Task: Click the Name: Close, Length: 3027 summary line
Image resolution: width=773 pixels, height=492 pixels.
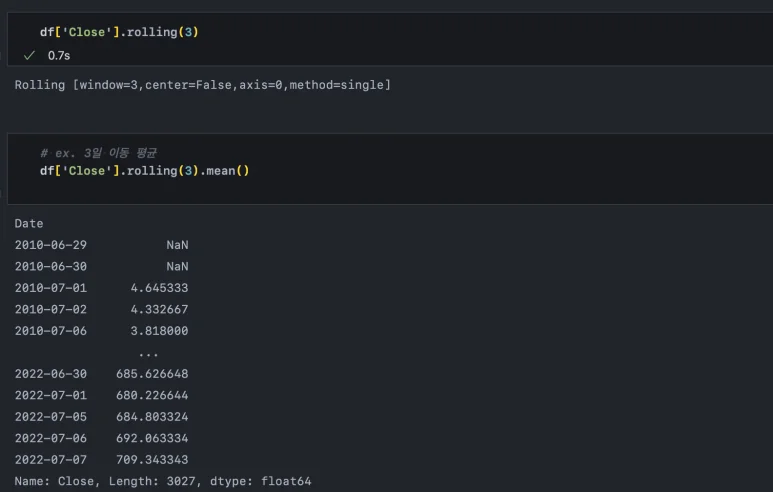Action: (x=162, y=481)
